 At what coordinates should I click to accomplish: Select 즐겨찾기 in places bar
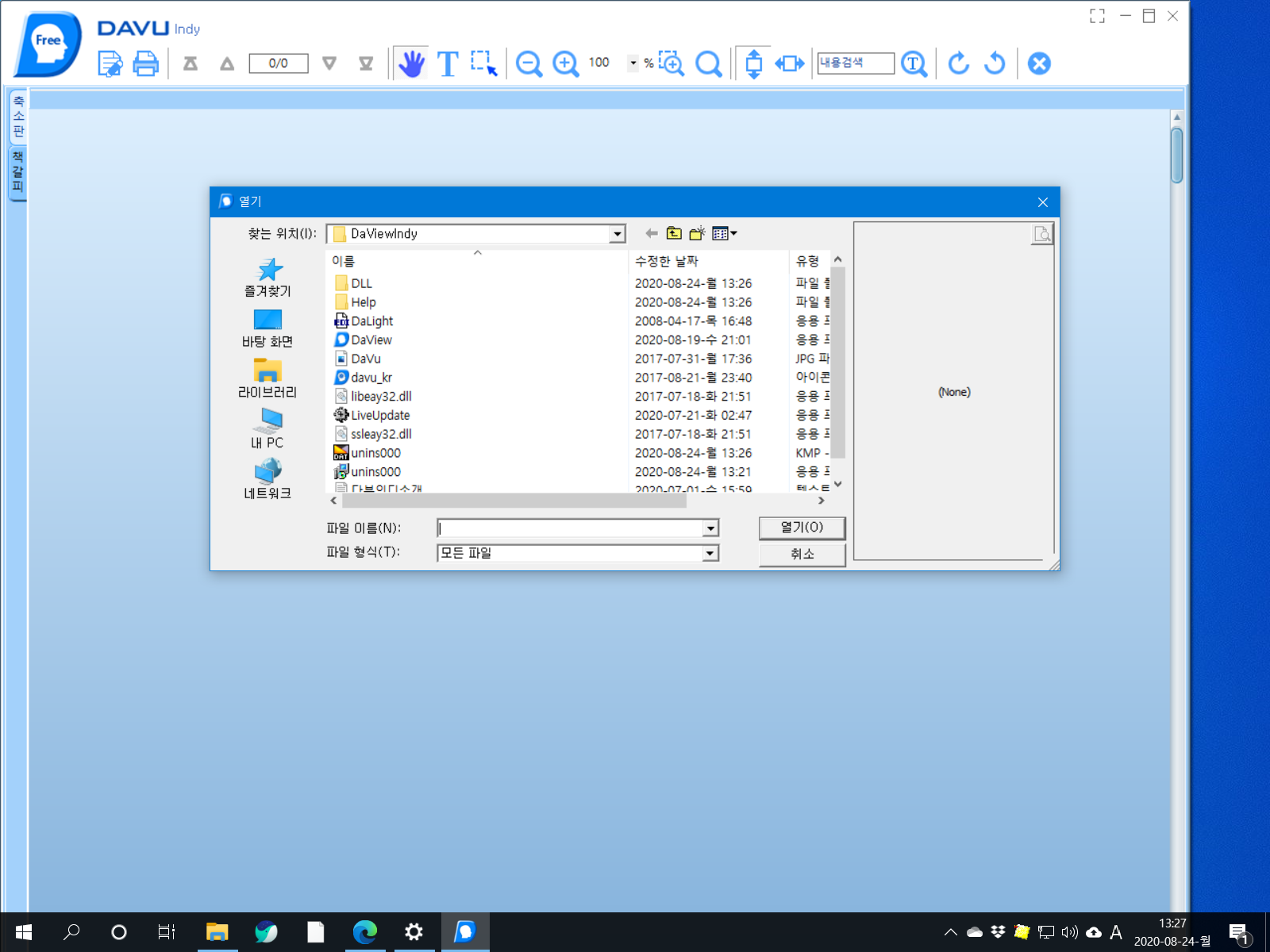pos(267,278)
